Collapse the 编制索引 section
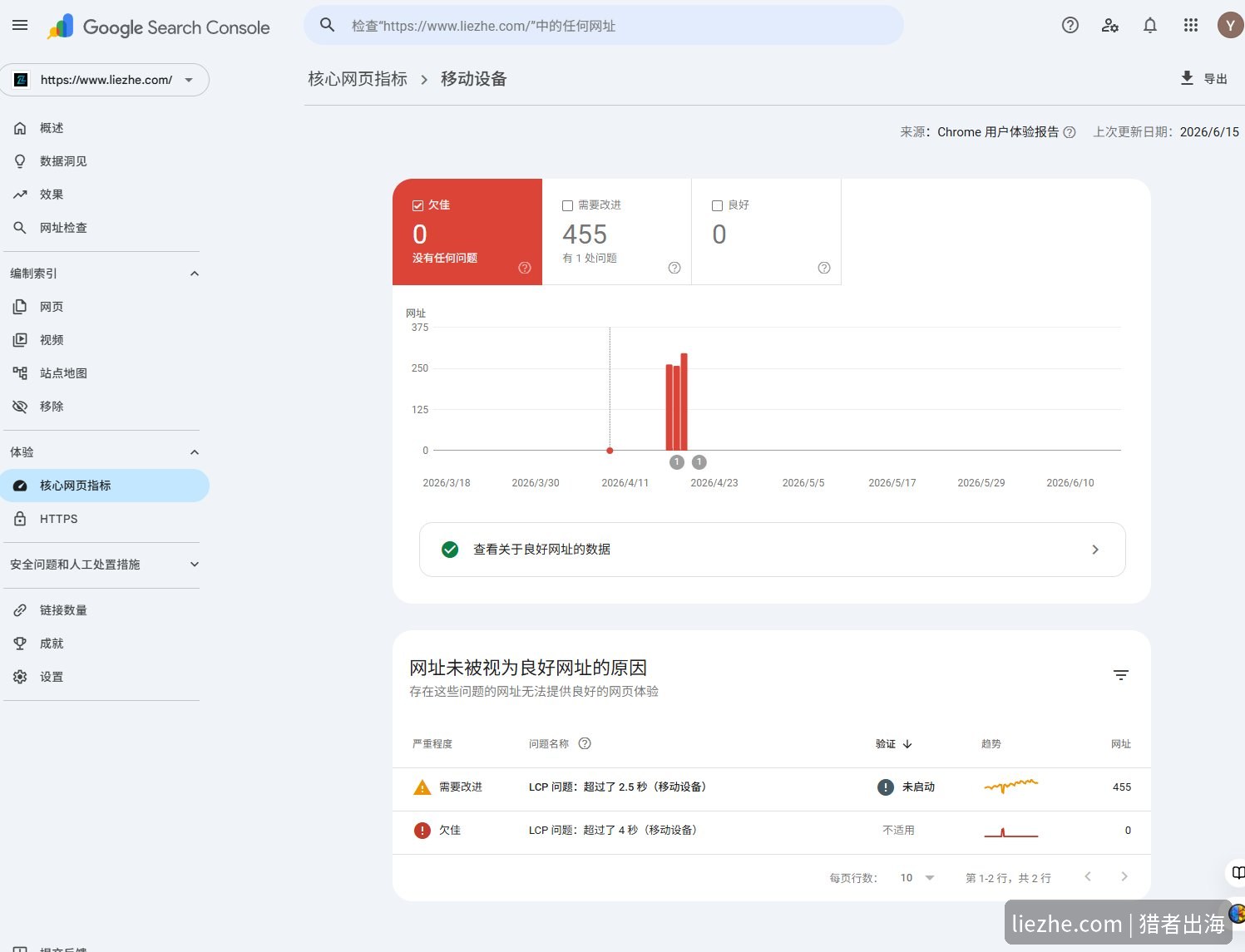This screenshot has height=952, width=1245. click(x=195, y=274)
